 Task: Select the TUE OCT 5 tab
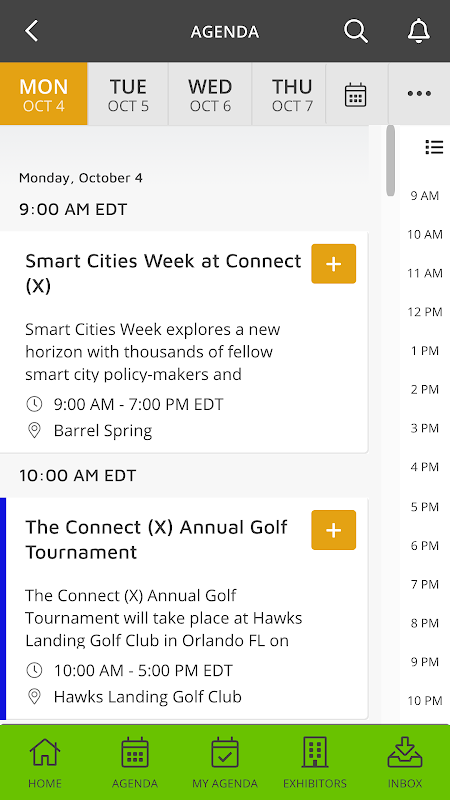click(128, 94)
